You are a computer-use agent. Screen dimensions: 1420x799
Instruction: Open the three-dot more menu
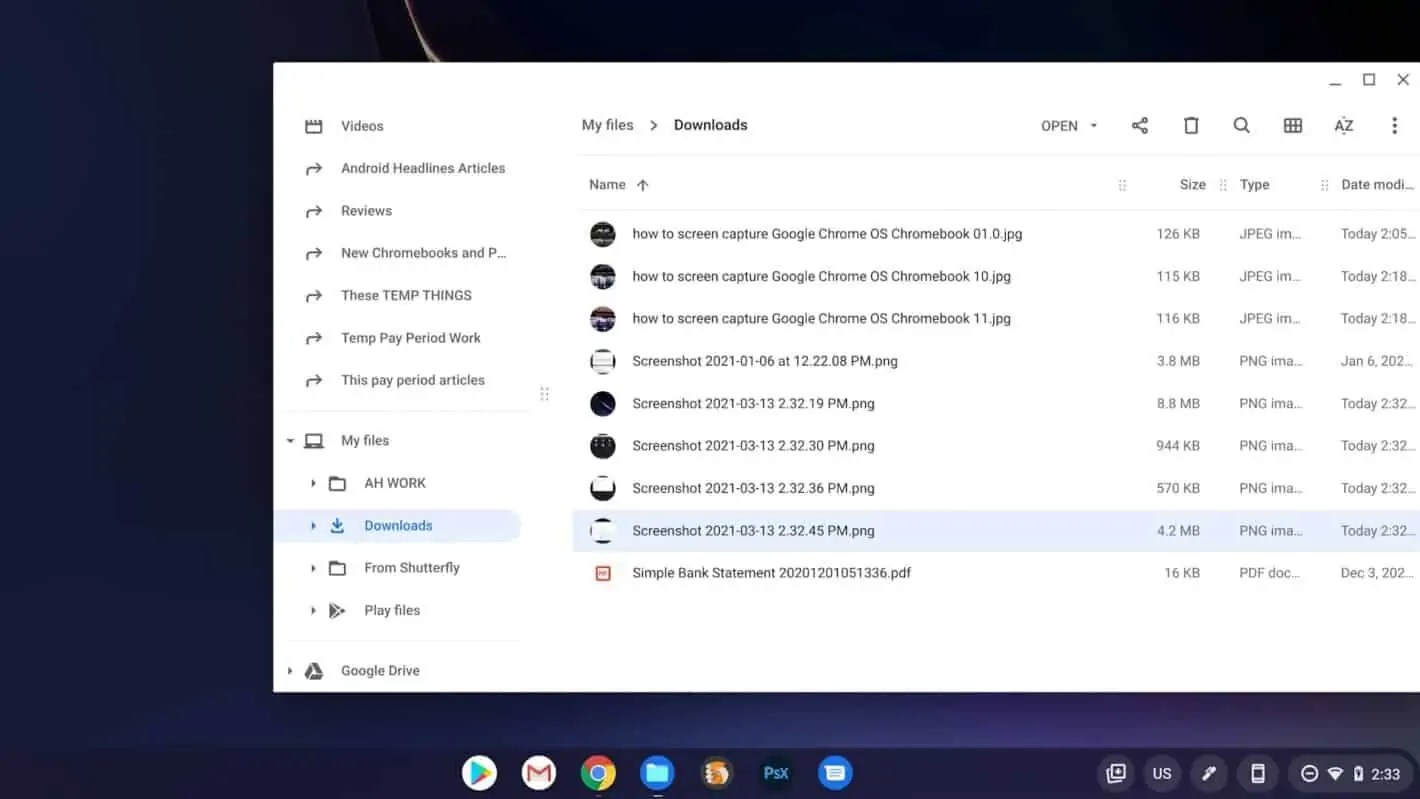point(1394,125)
